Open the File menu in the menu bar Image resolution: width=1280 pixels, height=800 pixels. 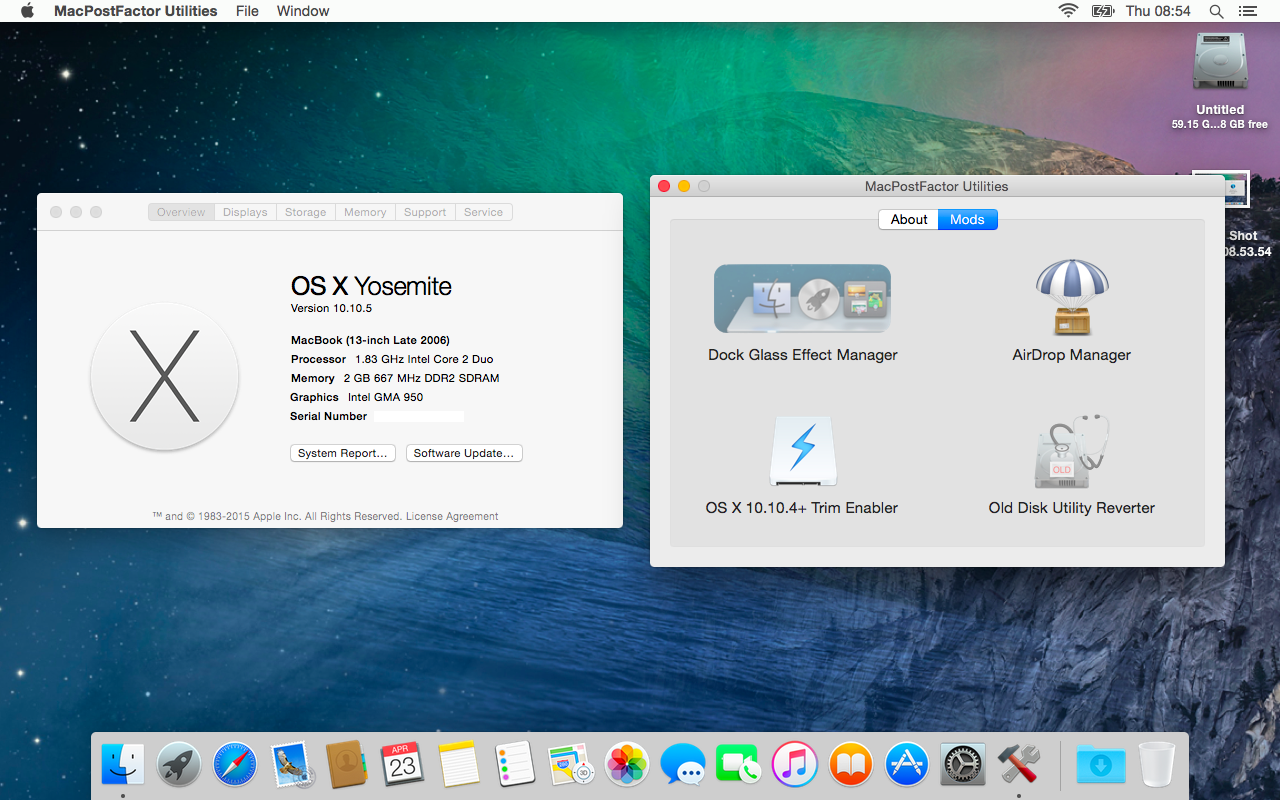(247, 11)
